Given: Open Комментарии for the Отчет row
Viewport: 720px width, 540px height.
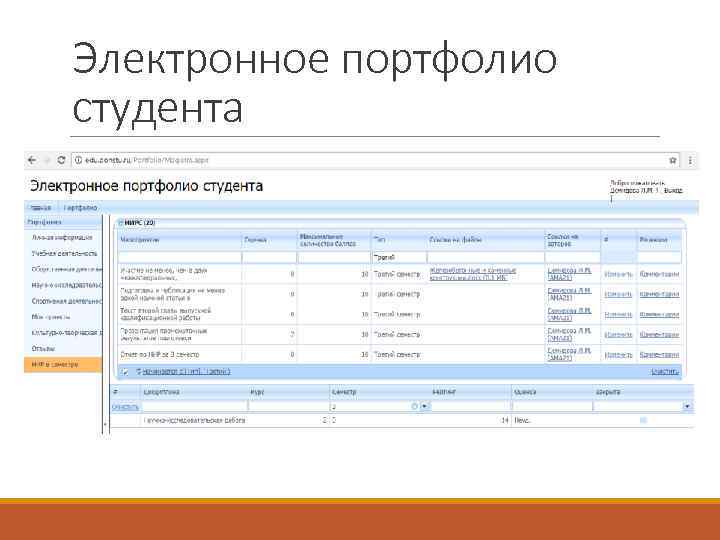Looking at the screenshot, I should (659, 355).
